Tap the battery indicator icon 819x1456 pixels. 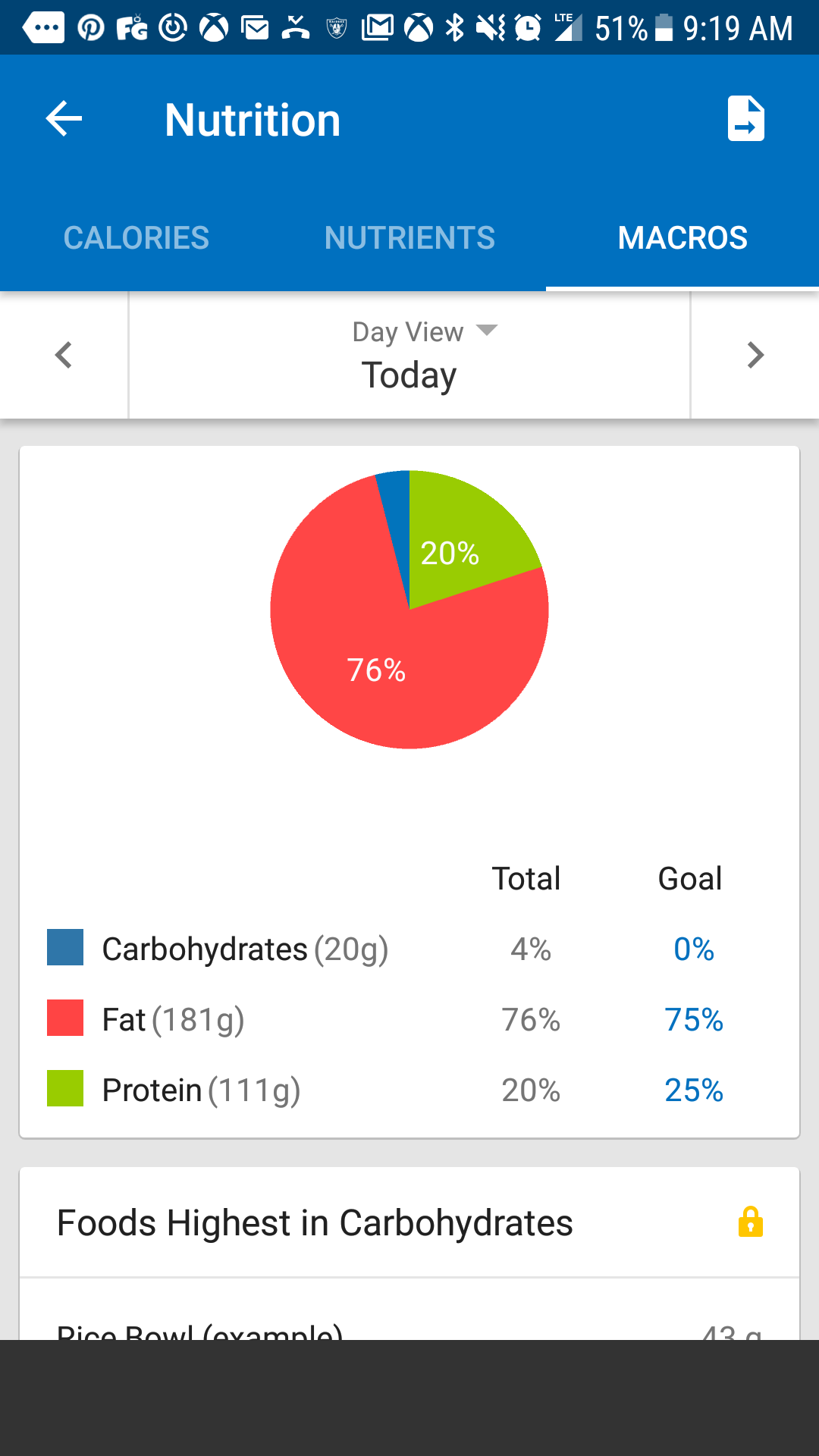click(664, 28)
